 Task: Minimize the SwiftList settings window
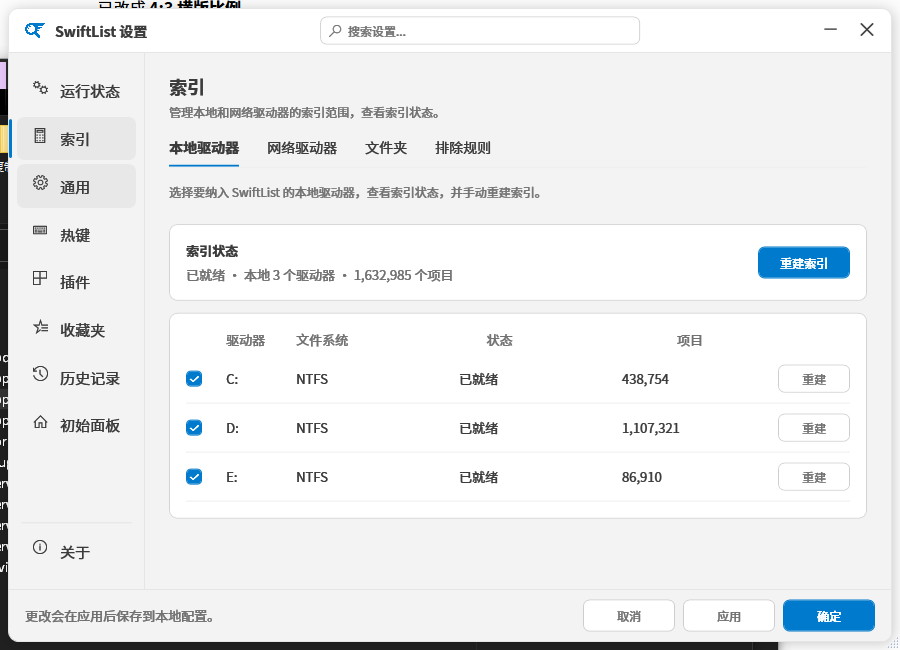831,29
